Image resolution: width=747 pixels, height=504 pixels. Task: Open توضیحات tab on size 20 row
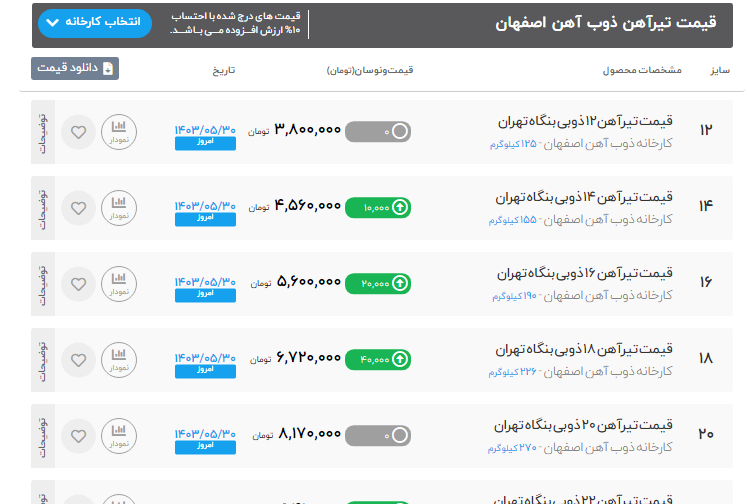[x=42, y=434]
